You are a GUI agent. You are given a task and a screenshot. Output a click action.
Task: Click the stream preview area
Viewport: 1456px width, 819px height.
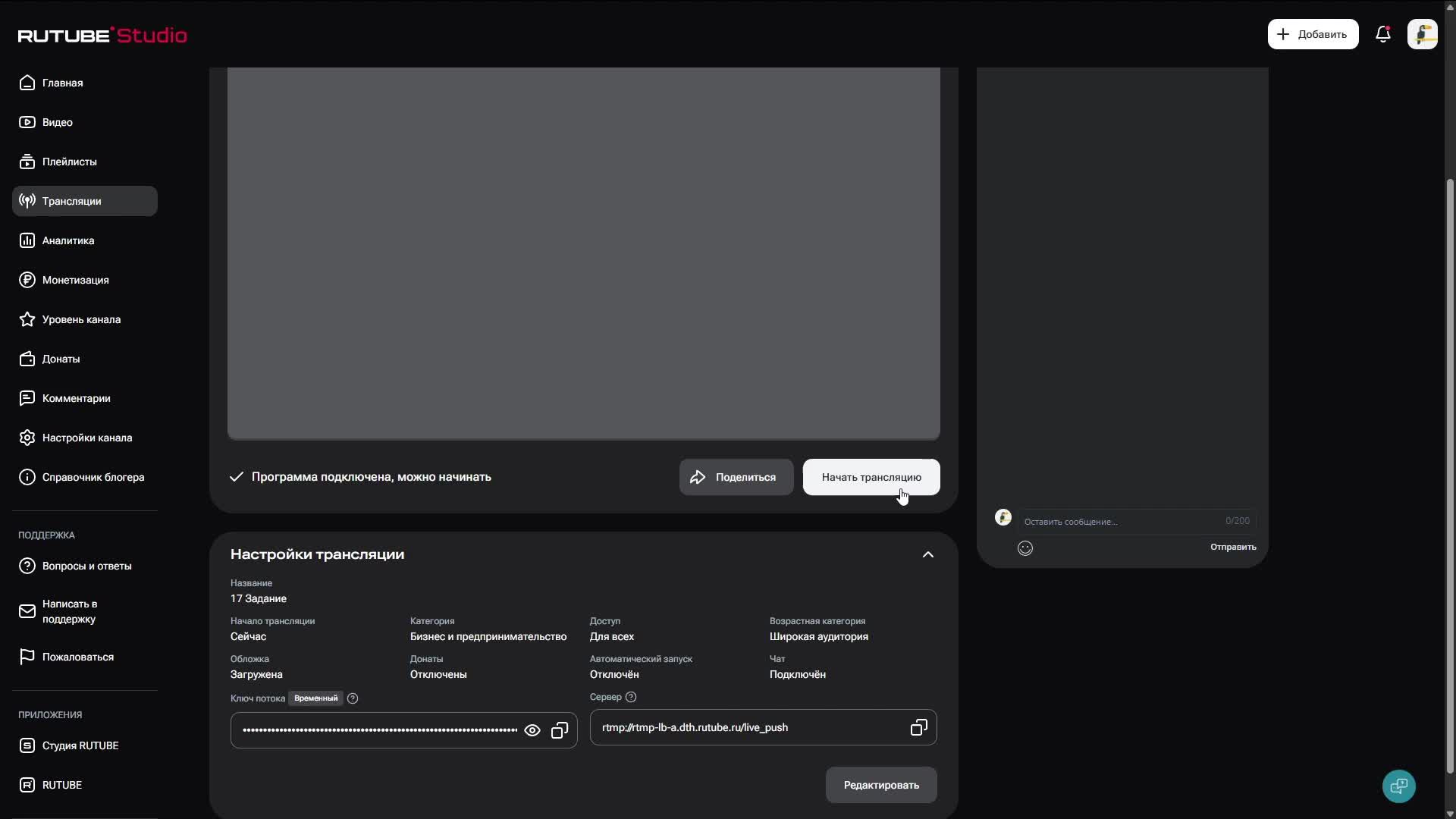click(584, 253)
